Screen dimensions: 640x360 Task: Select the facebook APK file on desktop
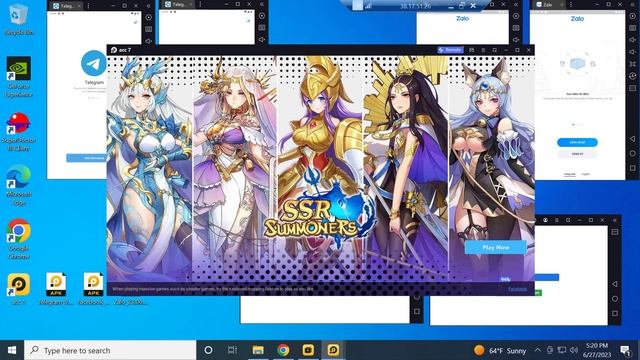coord(93,289)
